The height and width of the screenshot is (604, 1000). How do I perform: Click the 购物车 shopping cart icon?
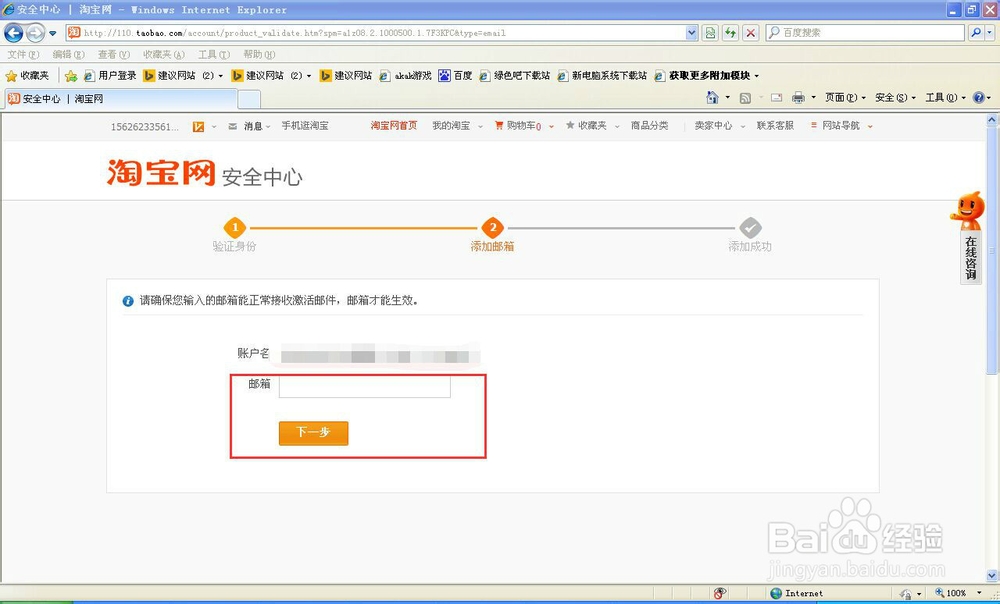[499, 126]
